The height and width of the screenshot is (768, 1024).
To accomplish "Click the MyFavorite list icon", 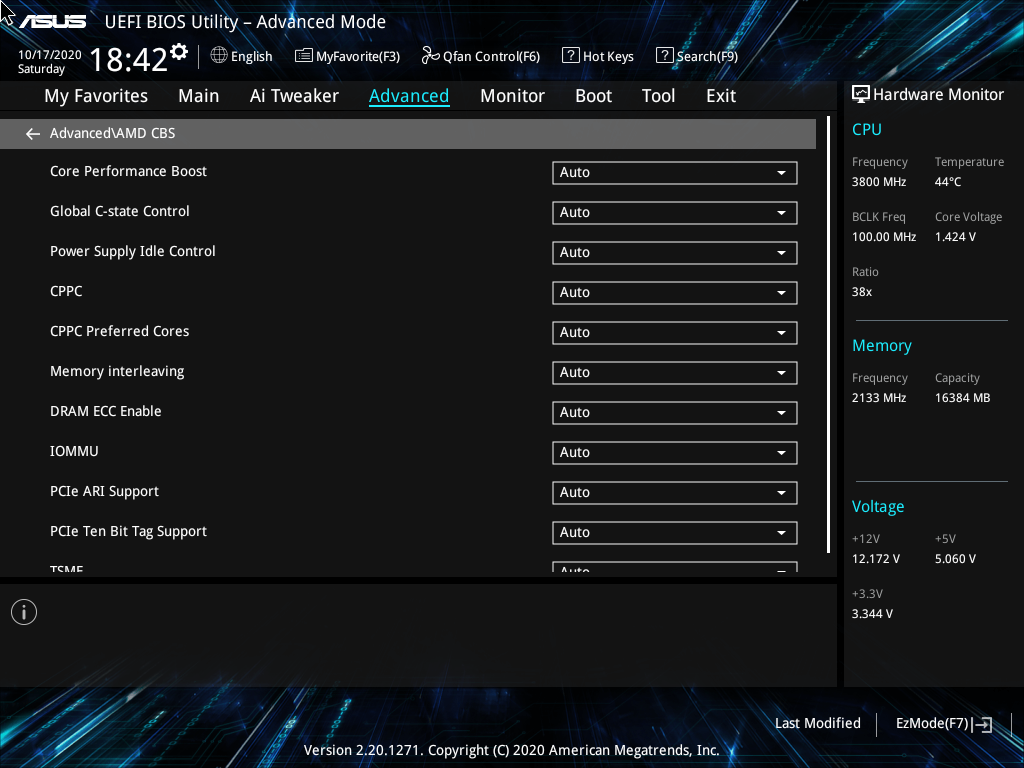I will [304, 56].
